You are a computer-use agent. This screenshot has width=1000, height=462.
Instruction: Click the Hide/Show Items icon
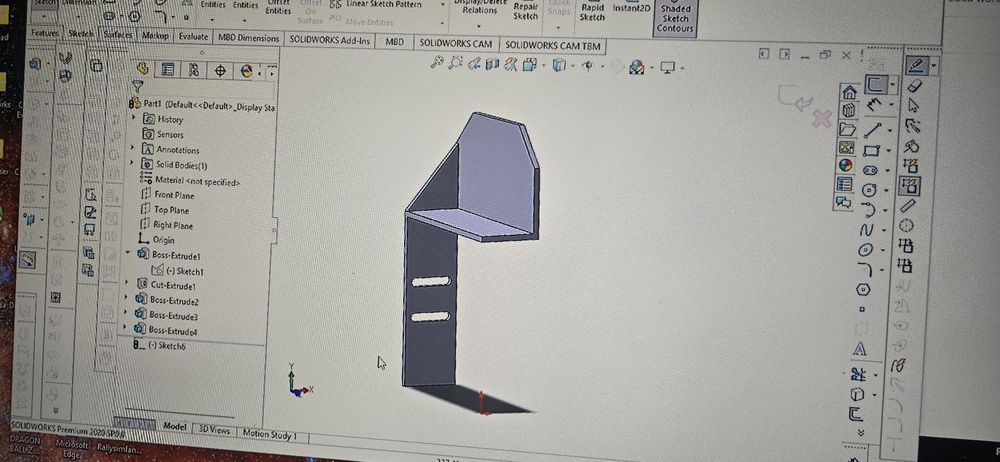pos(587,66)
